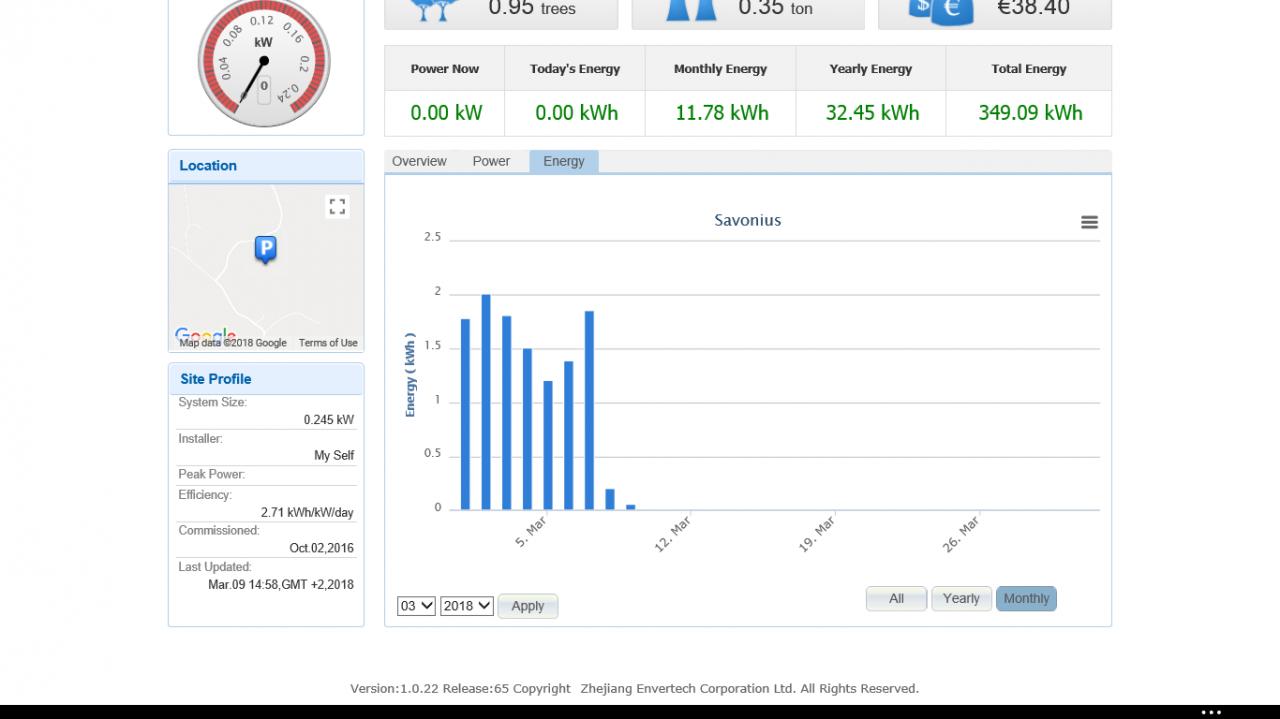Switch to the Overview tab
This screenshot has height=719, width=1280.
pyautogui.click(x=419, y=161)
